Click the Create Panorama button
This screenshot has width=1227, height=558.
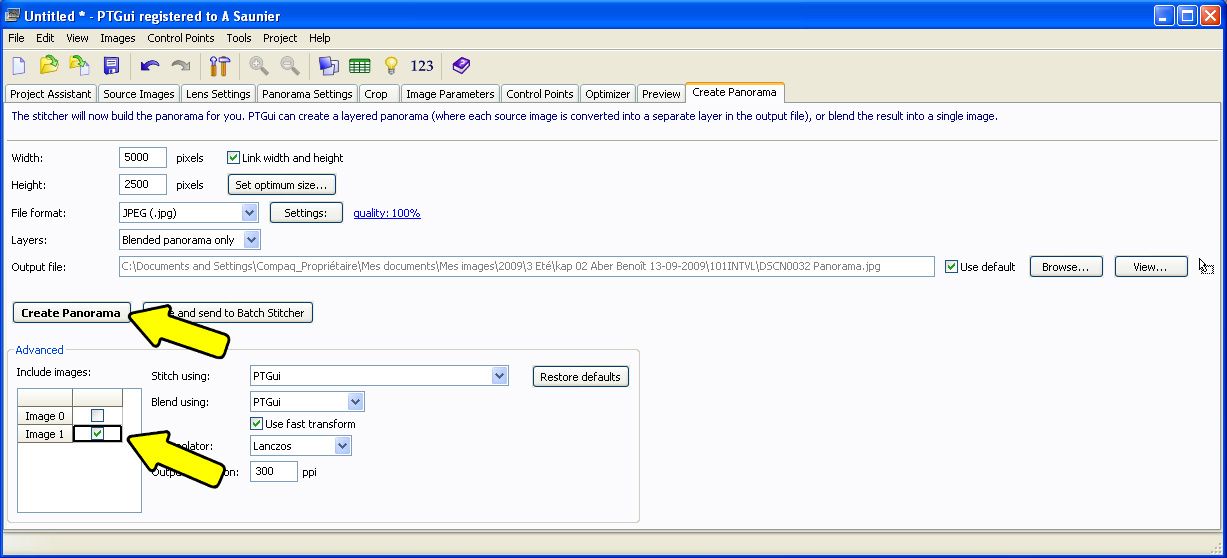tap(70, 313)
